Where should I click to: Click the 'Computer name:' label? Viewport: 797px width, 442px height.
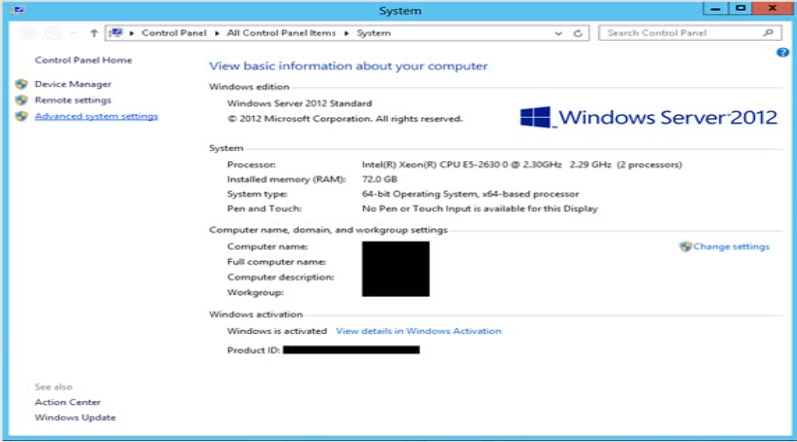point(267,247)
